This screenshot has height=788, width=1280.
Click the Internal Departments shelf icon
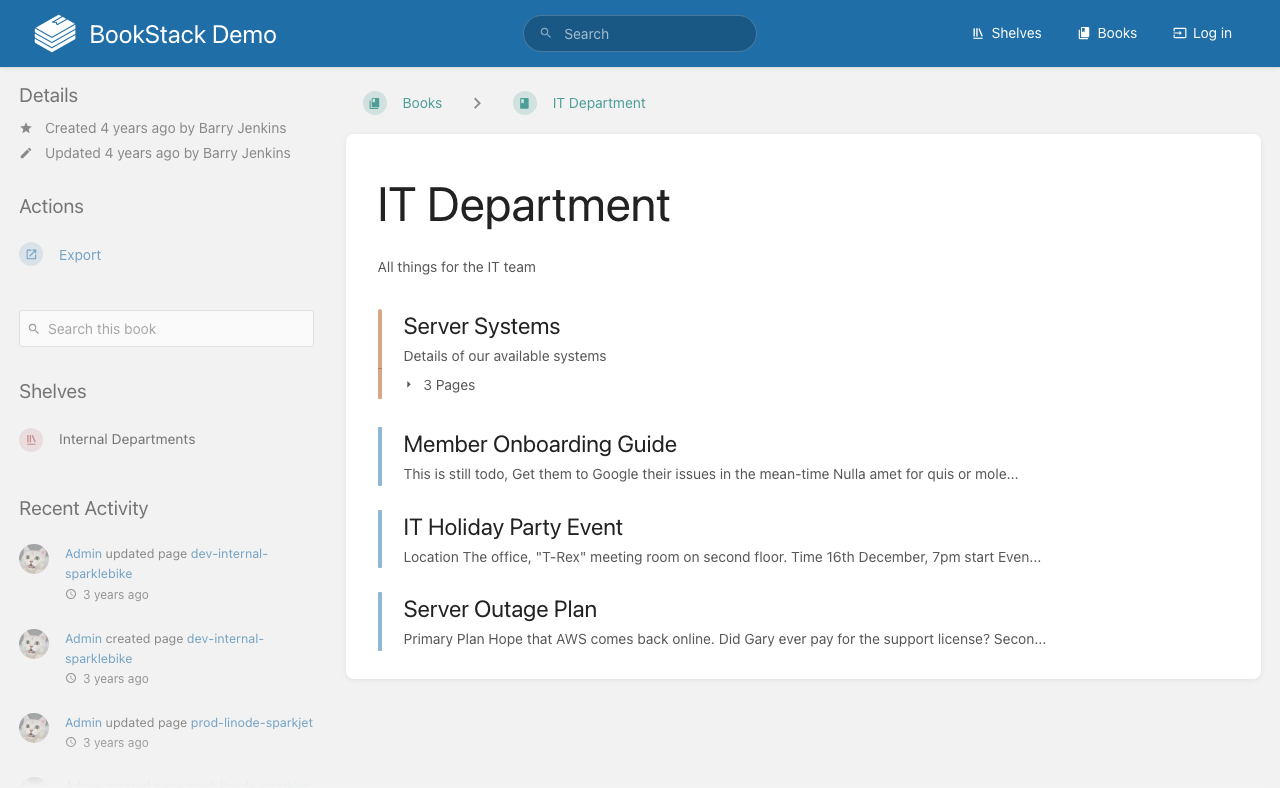click(x=31, y=439)
